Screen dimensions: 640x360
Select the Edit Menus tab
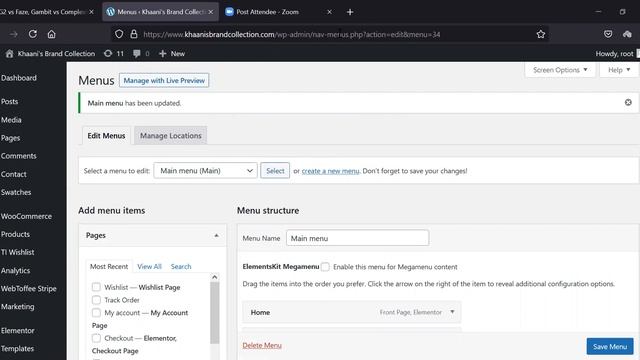106,136
